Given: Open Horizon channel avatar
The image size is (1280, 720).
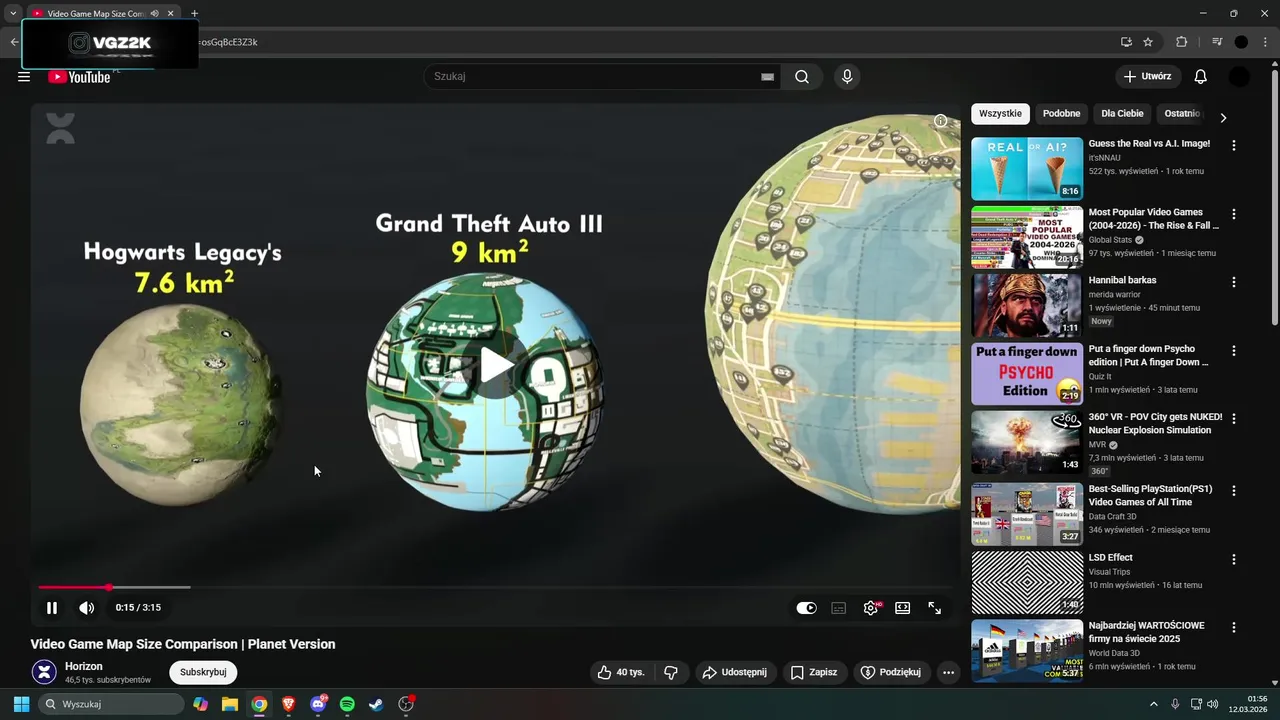Looking at the screenshot, I should click(x=44, y=672).
